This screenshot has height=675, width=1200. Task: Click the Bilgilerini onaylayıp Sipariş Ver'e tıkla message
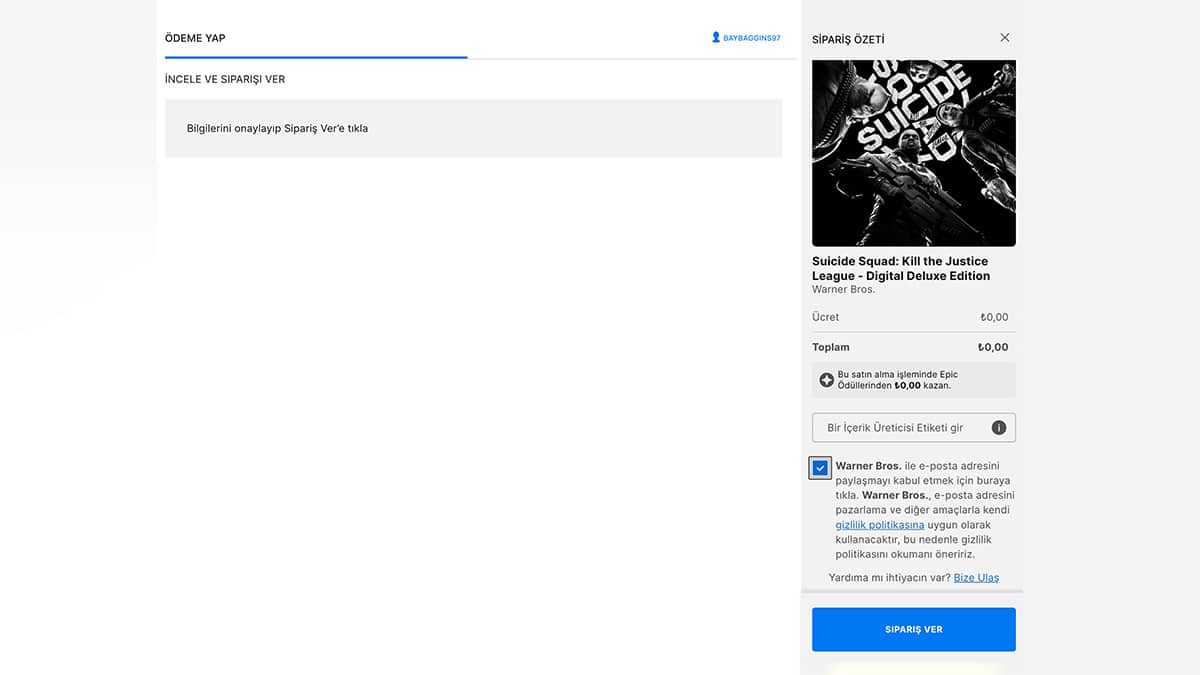tap(277, 128)
